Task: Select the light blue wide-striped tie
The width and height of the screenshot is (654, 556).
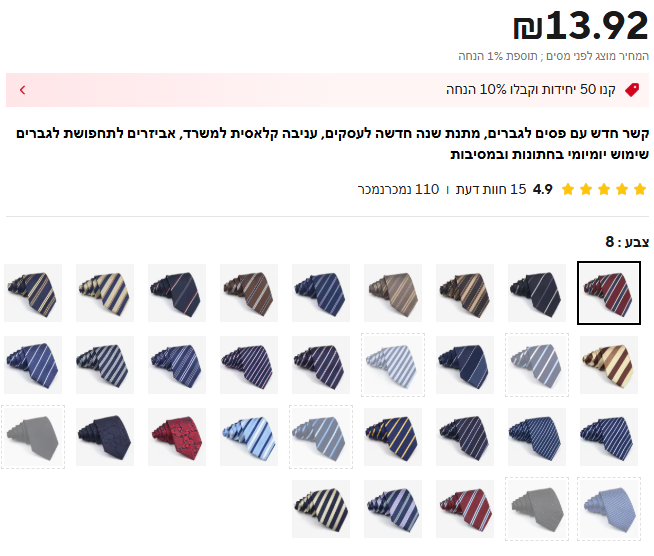Action: point(249,437)
